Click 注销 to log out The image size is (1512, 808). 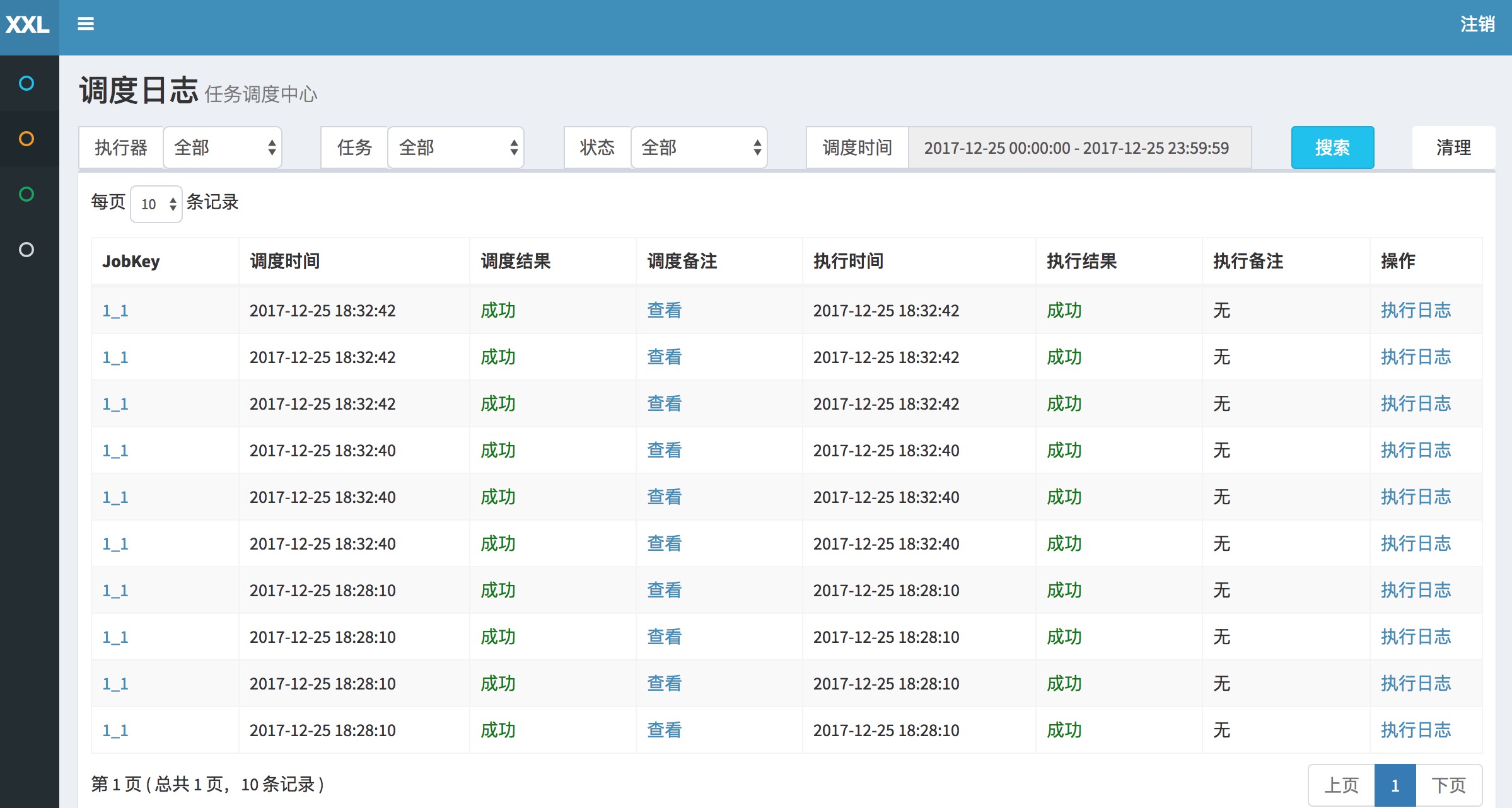coord(1477,24)
